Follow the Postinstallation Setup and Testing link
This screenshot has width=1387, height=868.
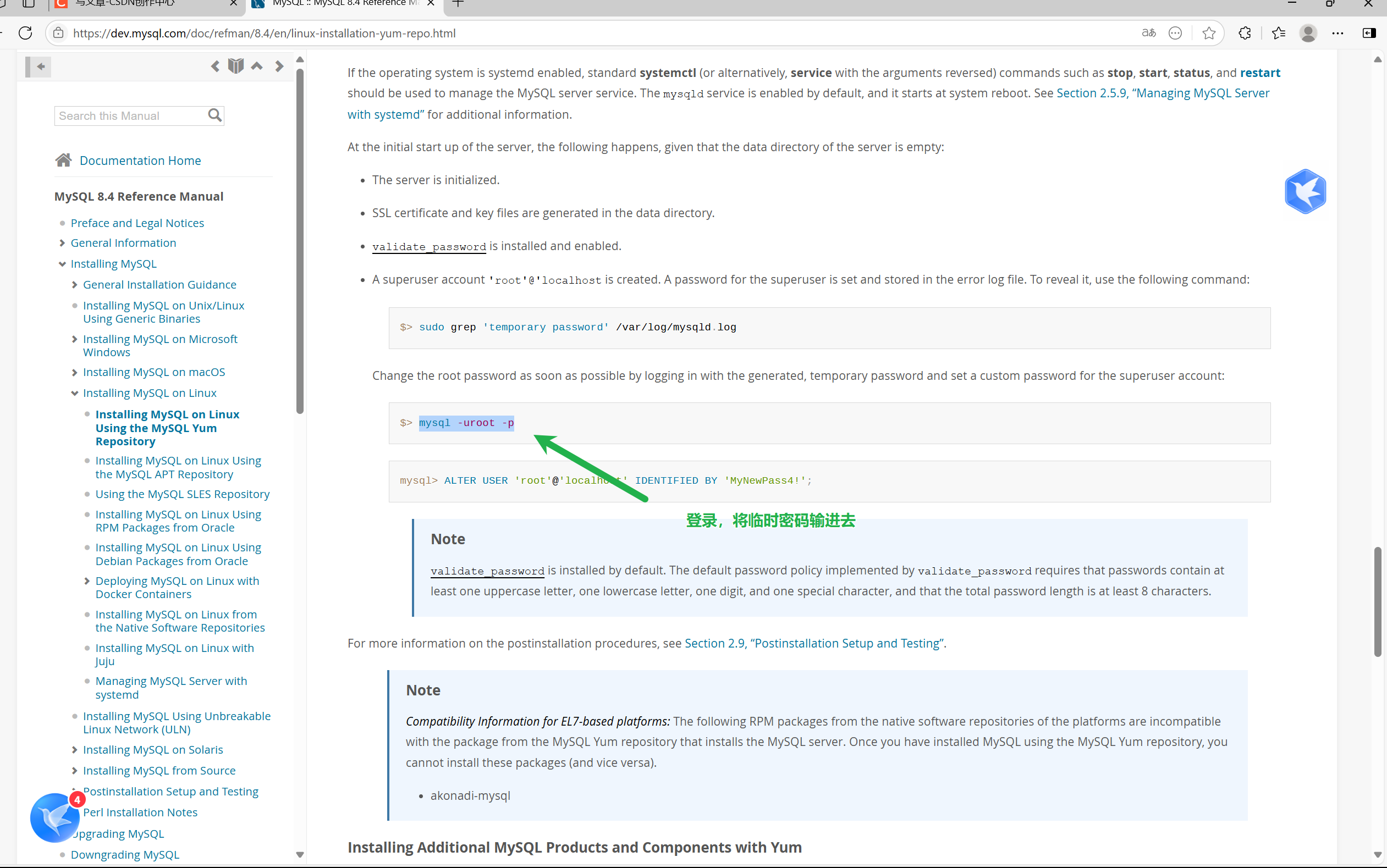170,791
